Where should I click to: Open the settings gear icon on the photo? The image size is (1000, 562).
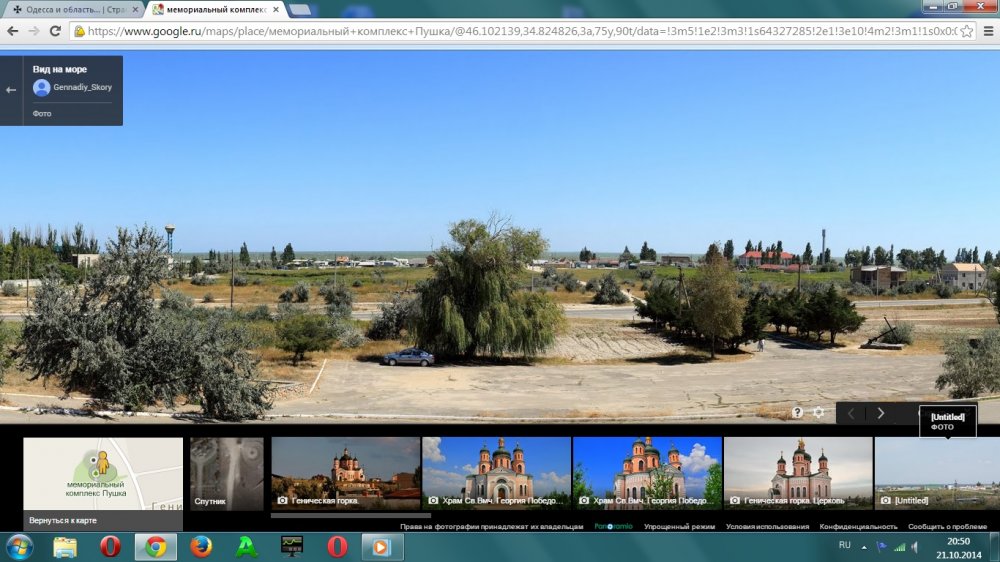pyautogui.click(x=818, y=412)
